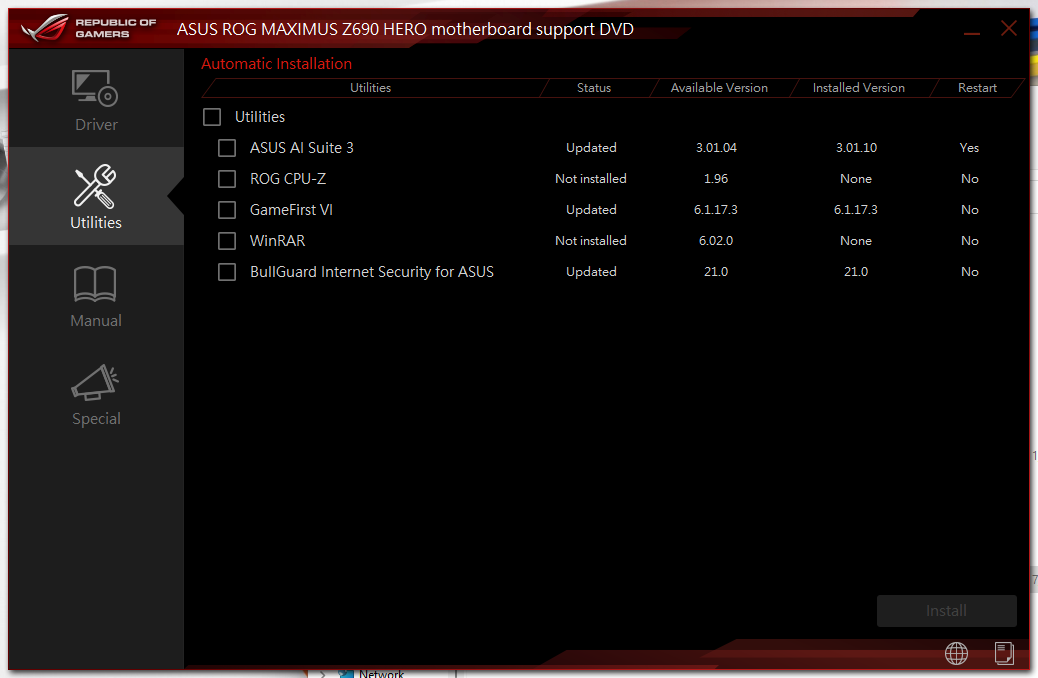Close the support DVD window
The image size is (1038, 678).
pos(1008,28)
